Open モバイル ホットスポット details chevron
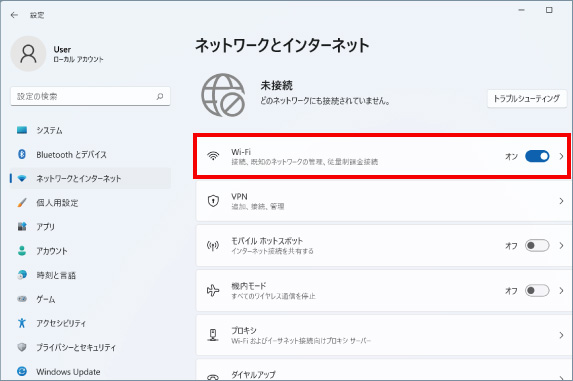The width and height of the screenshot is (573, 381). coord(561,245)
